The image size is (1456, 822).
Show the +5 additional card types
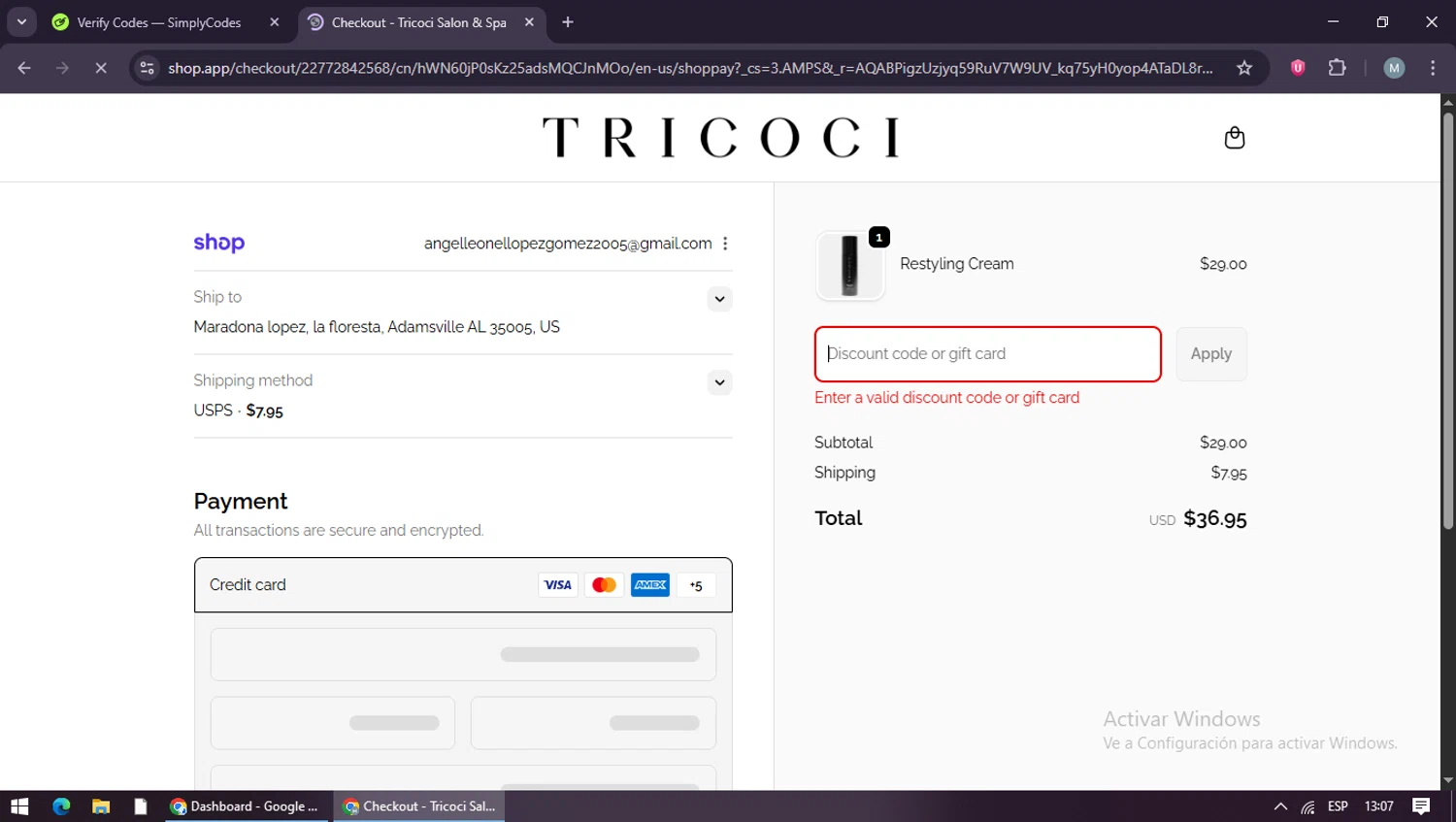pyautogui.click(x=696, y=585)
